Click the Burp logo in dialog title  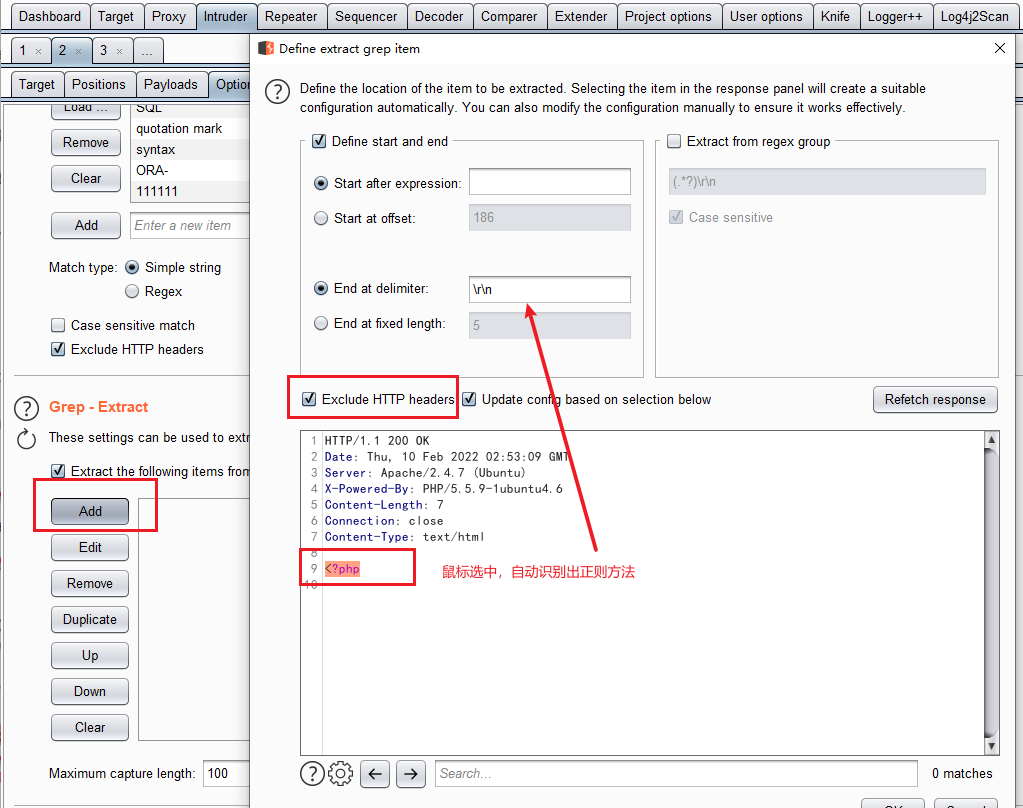pyautogui.click(x=266, y=48)
